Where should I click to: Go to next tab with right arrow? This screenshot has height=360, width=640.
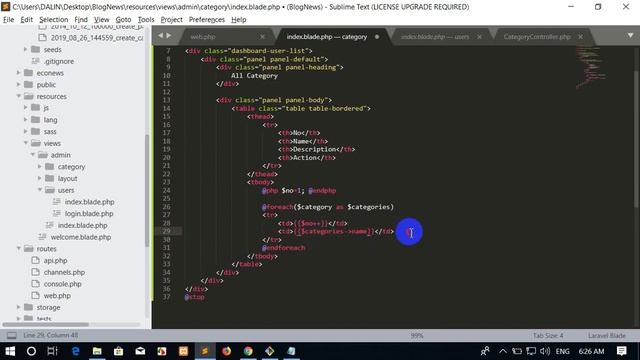(169, 36)
